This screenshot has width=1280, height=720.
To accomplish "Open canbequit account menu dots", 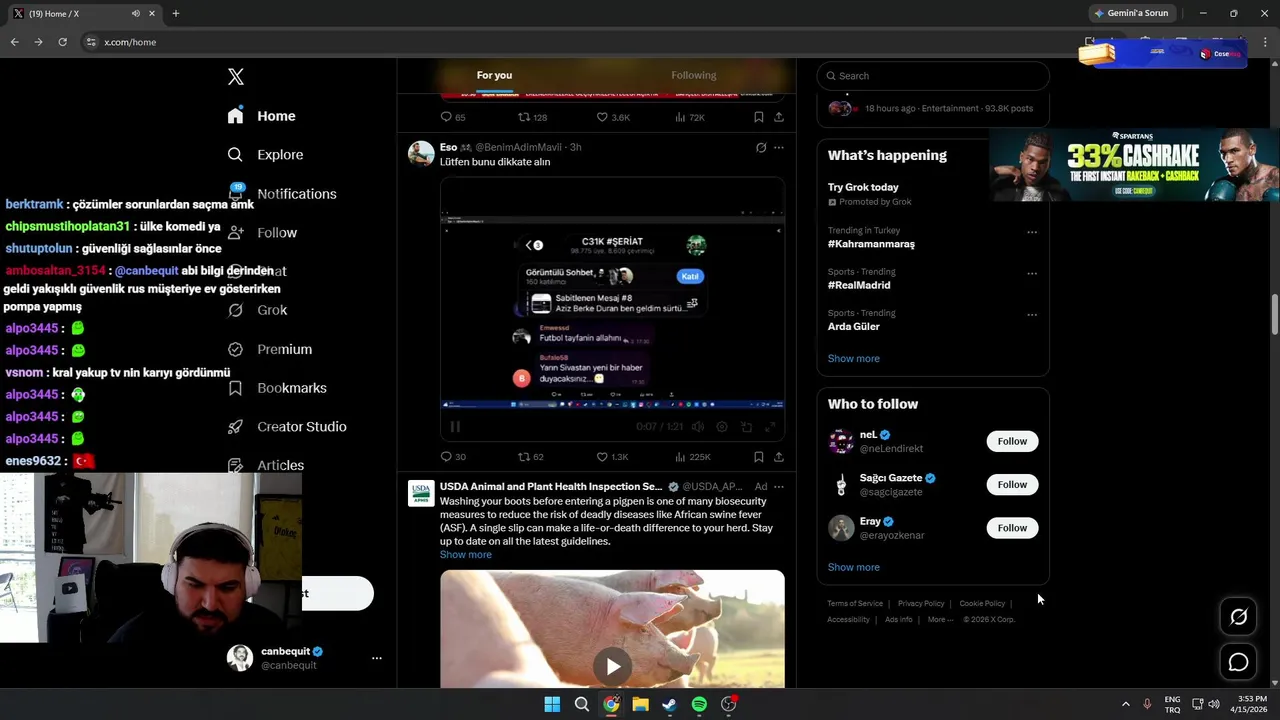I will point(377,658).
